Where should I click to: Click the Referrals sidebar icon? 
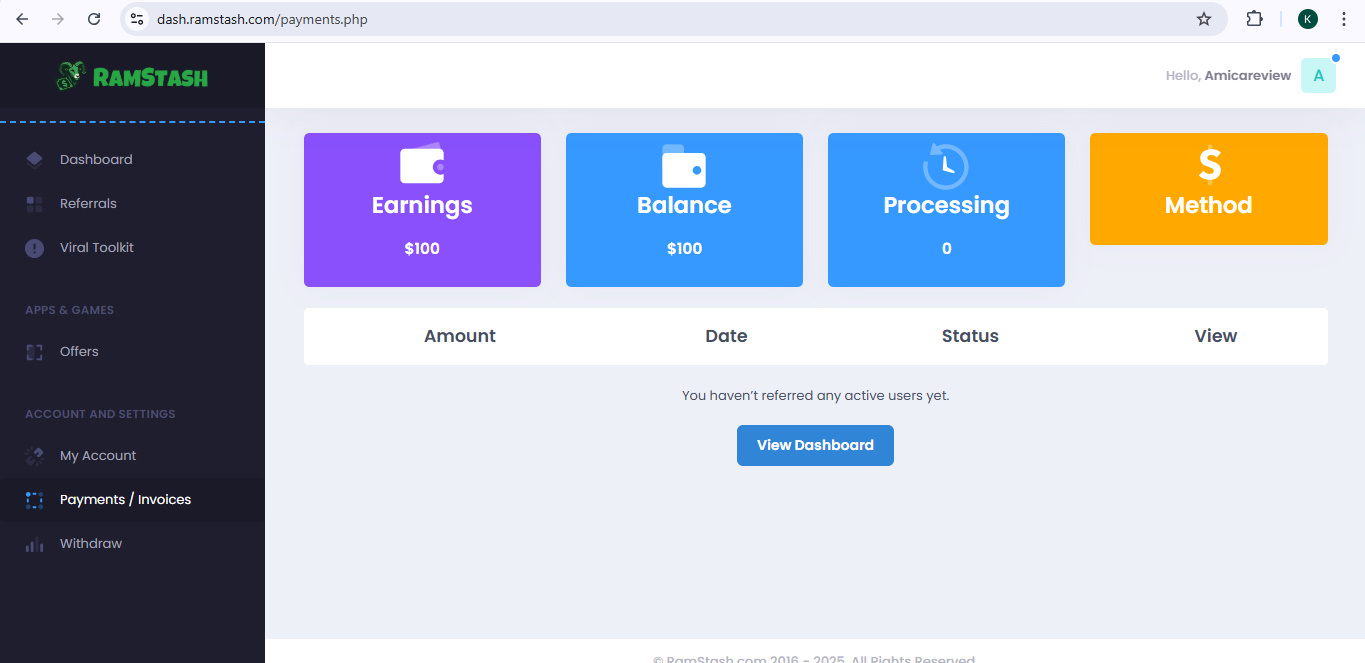[x=34, y=204]
